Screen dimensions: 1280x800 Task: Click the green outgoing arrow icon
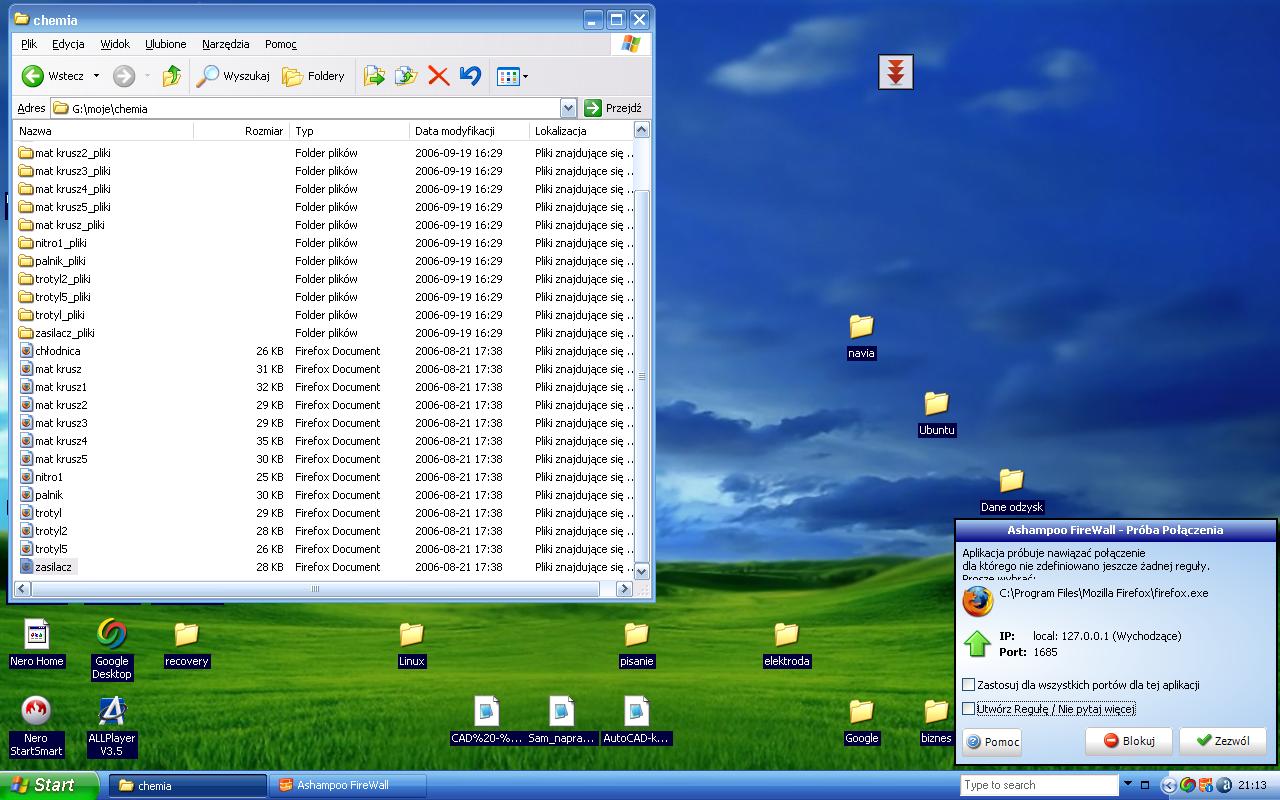[x=977, y=643]
